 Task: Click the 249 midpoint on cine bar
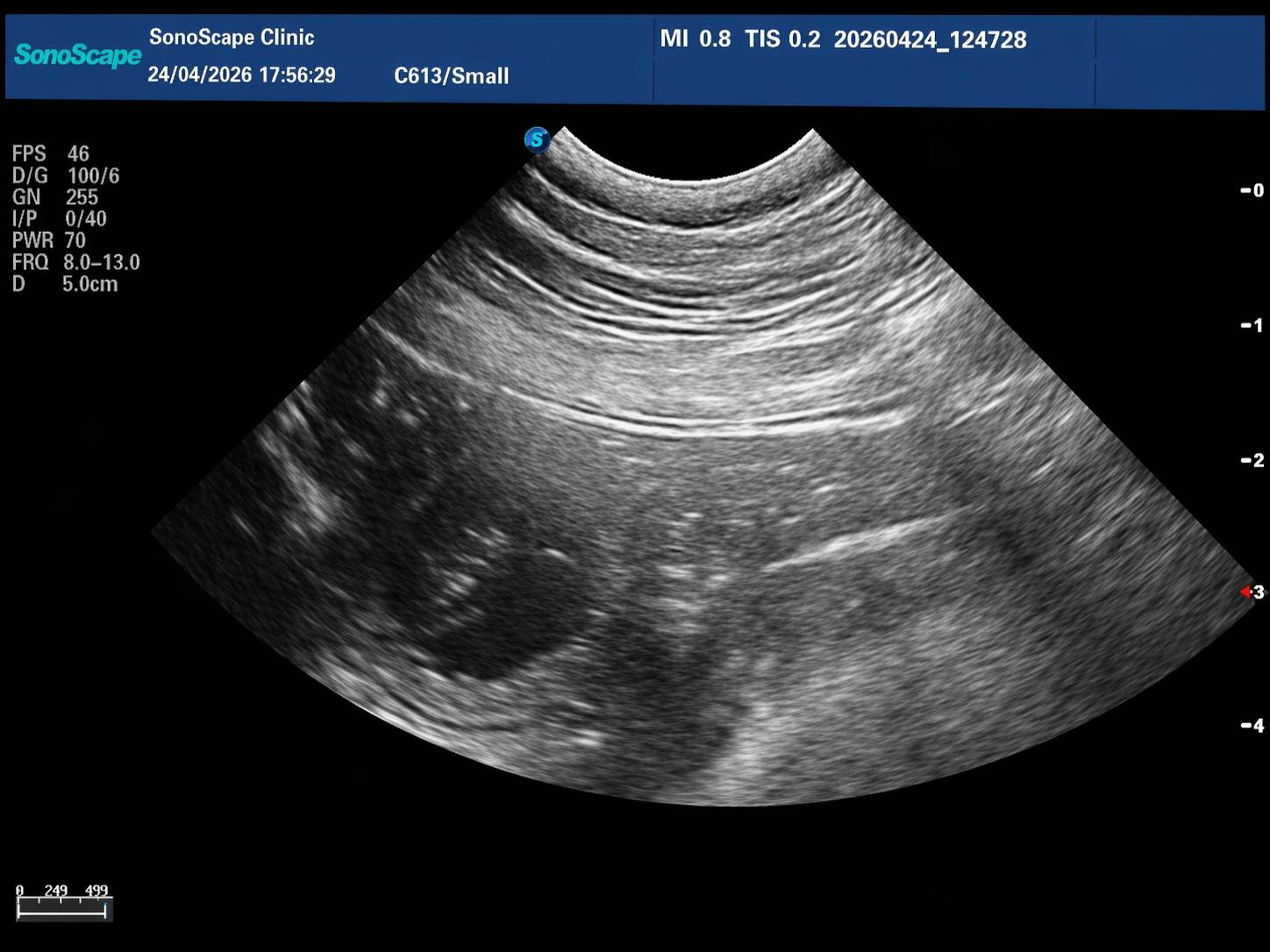pyautogui.click(x=56, y=891)
